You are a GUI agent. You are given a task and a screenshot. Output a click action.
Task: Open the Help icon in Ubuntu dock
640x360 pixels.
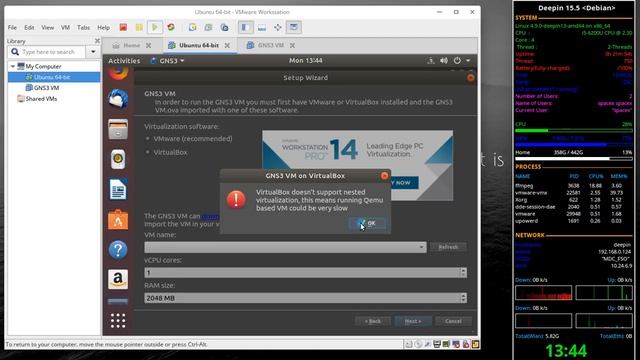(x=118, y=249)
